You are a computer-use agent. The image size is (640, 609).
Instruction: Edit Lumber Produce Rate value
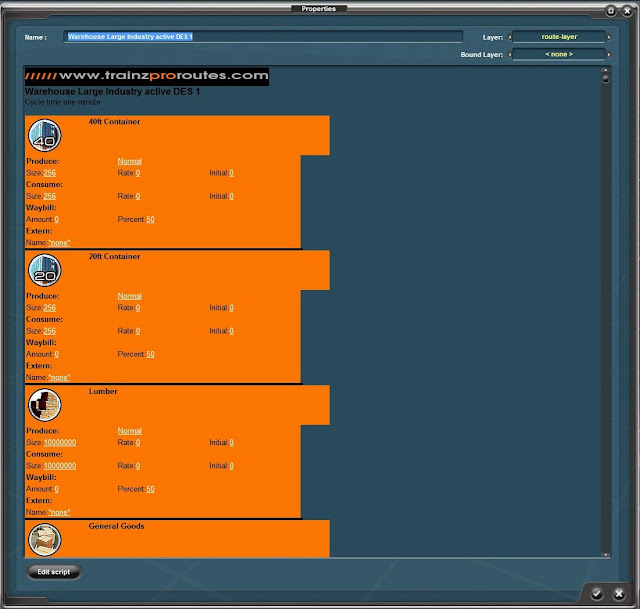coord(138,442)
